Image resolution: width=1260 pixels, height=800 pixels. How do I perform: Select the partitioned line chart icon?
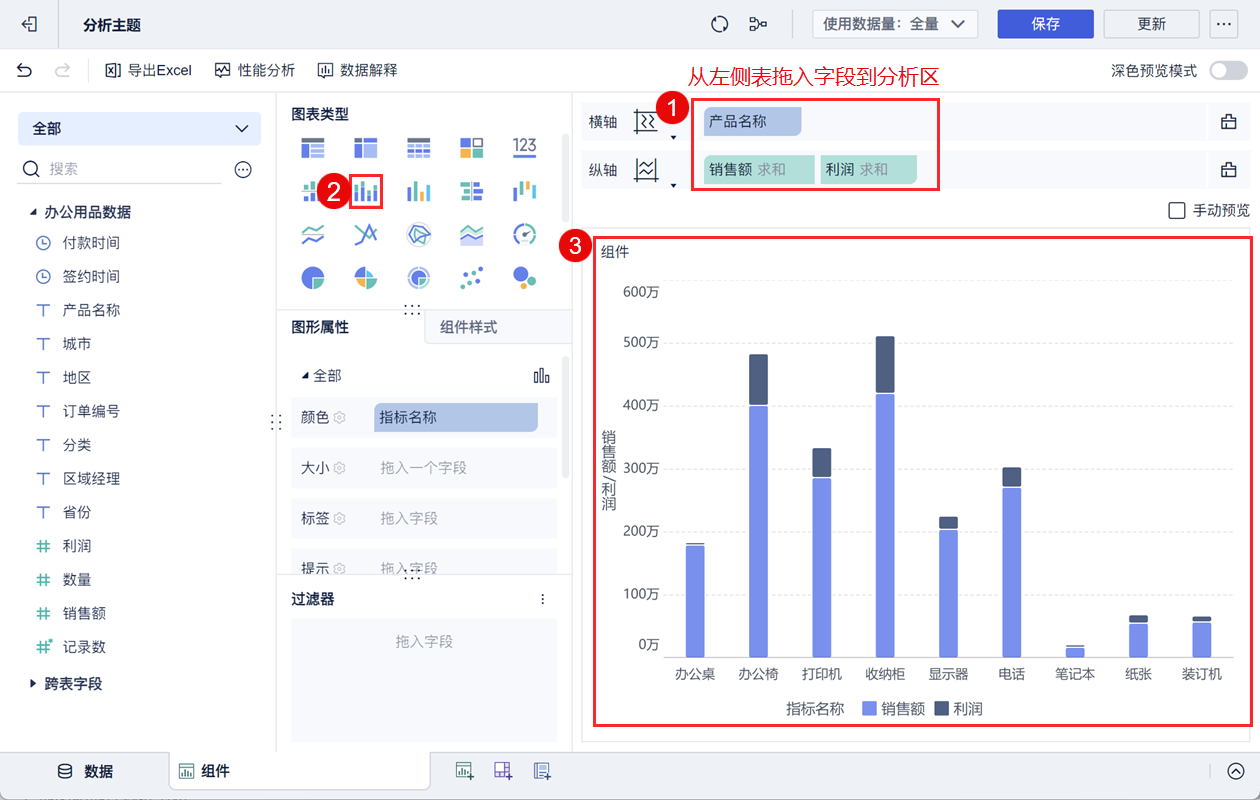[x=313, y=235]
